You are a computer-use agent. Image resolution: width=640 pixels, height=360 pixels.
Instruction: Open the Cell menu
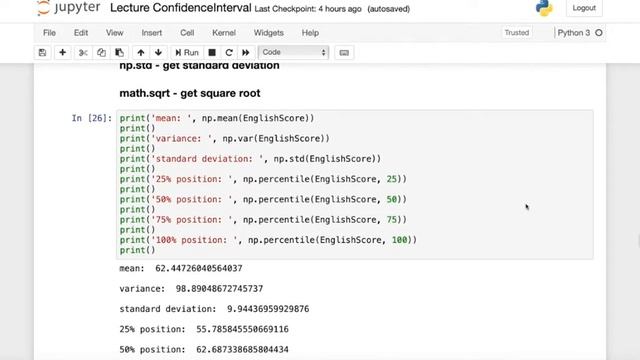(187, 33)
